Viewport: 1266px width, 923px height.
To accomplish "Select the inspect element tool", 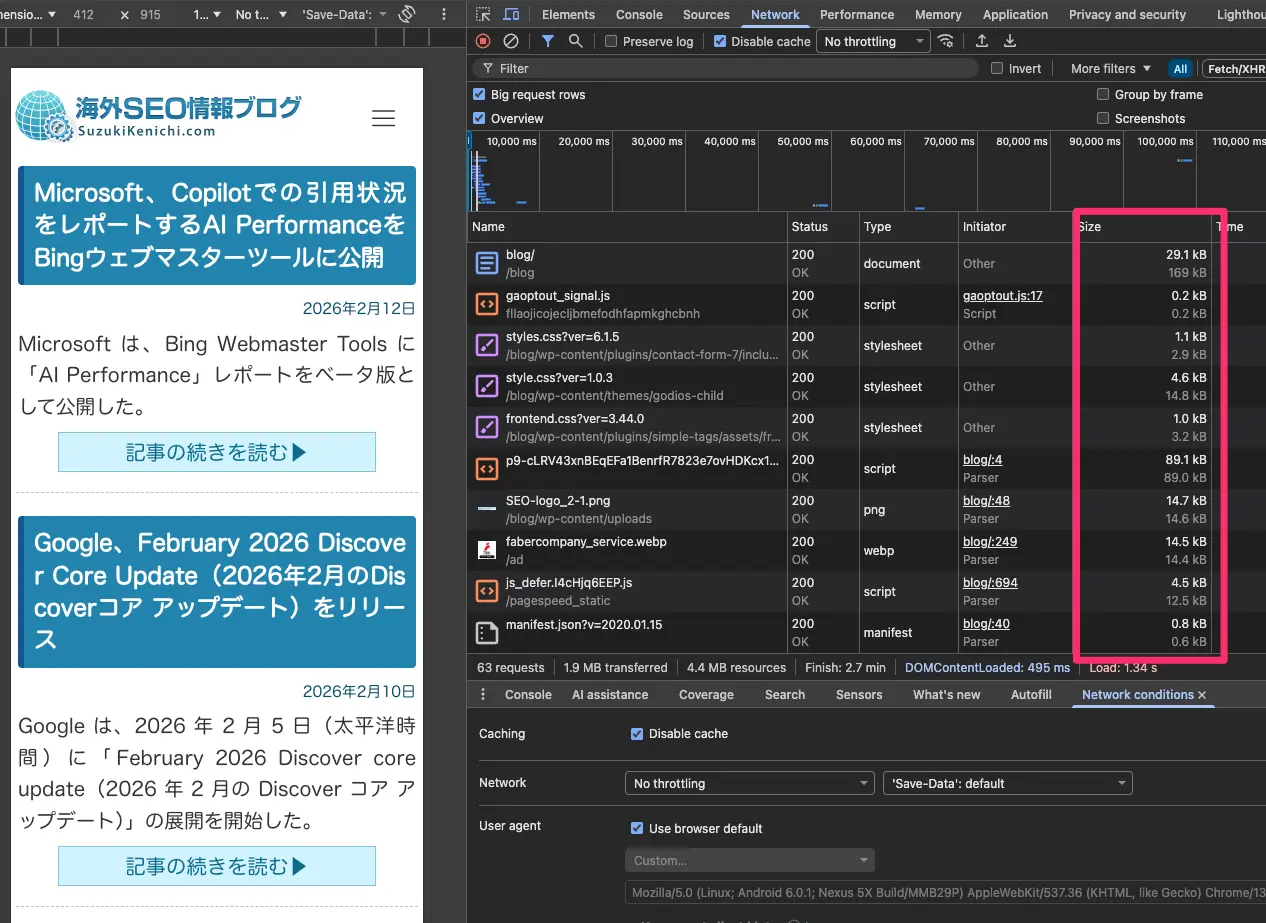I will point(483,14).
